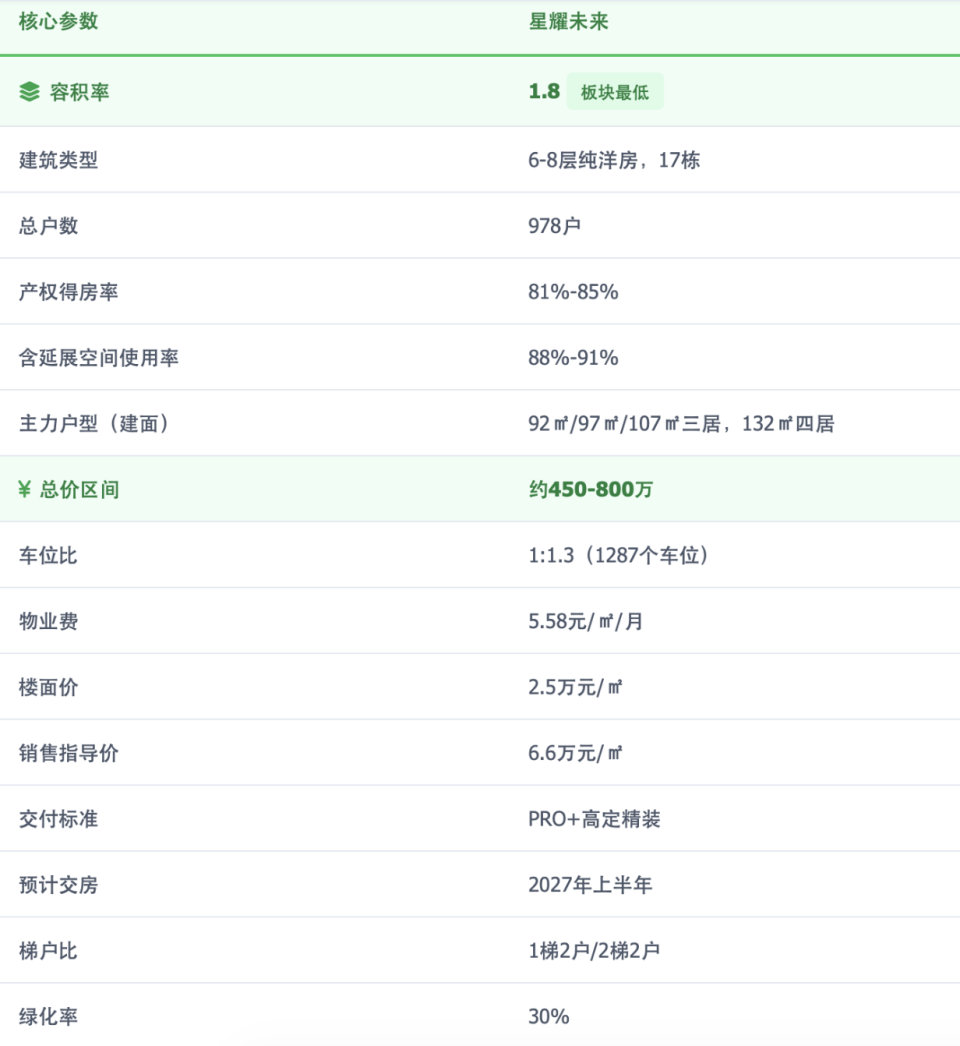Select the 6-8层纯洋房，17栋 value
960x1046 pixels.
click(x=614, y=160)
